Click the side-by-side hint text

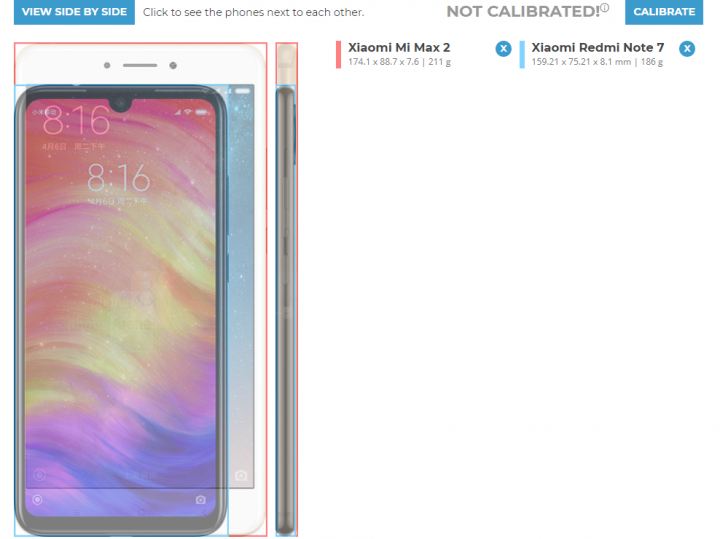[x=253, y=12]
